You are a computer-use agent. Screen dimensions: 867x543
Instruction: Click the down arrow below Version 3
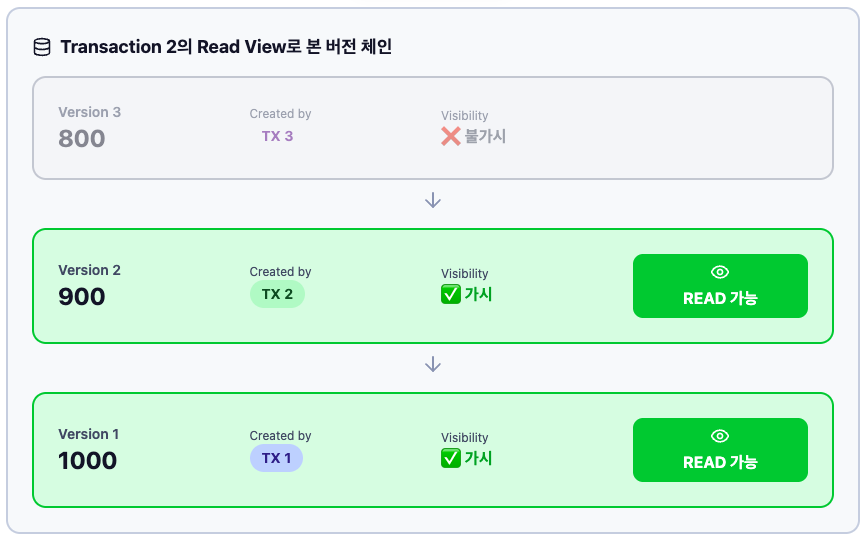(x=433, y=200)
